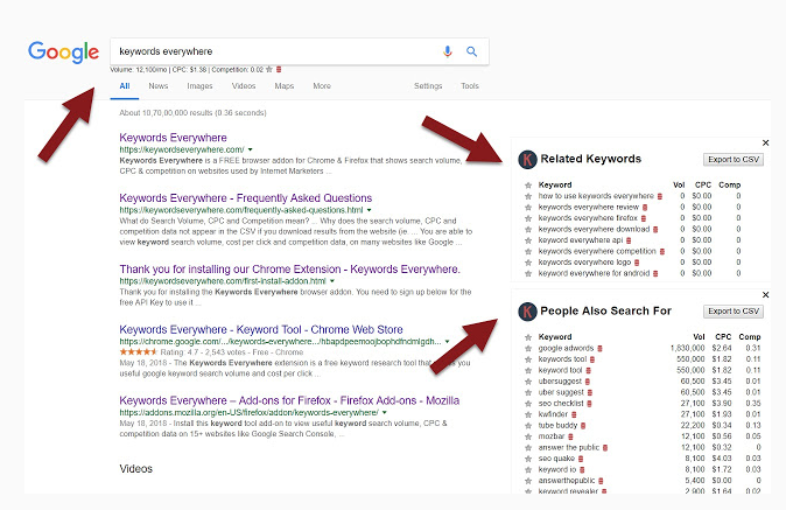Star the 'mozbar' keyword
Screen dimensions: 786x510
tap(528, 437)
